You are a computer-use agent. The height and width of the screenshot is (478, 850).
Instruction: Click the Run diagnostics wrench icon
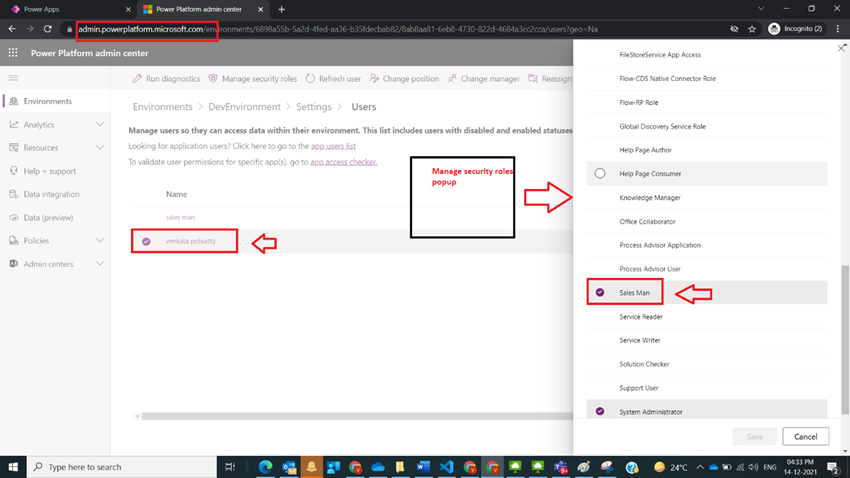[x=137, y=79]
